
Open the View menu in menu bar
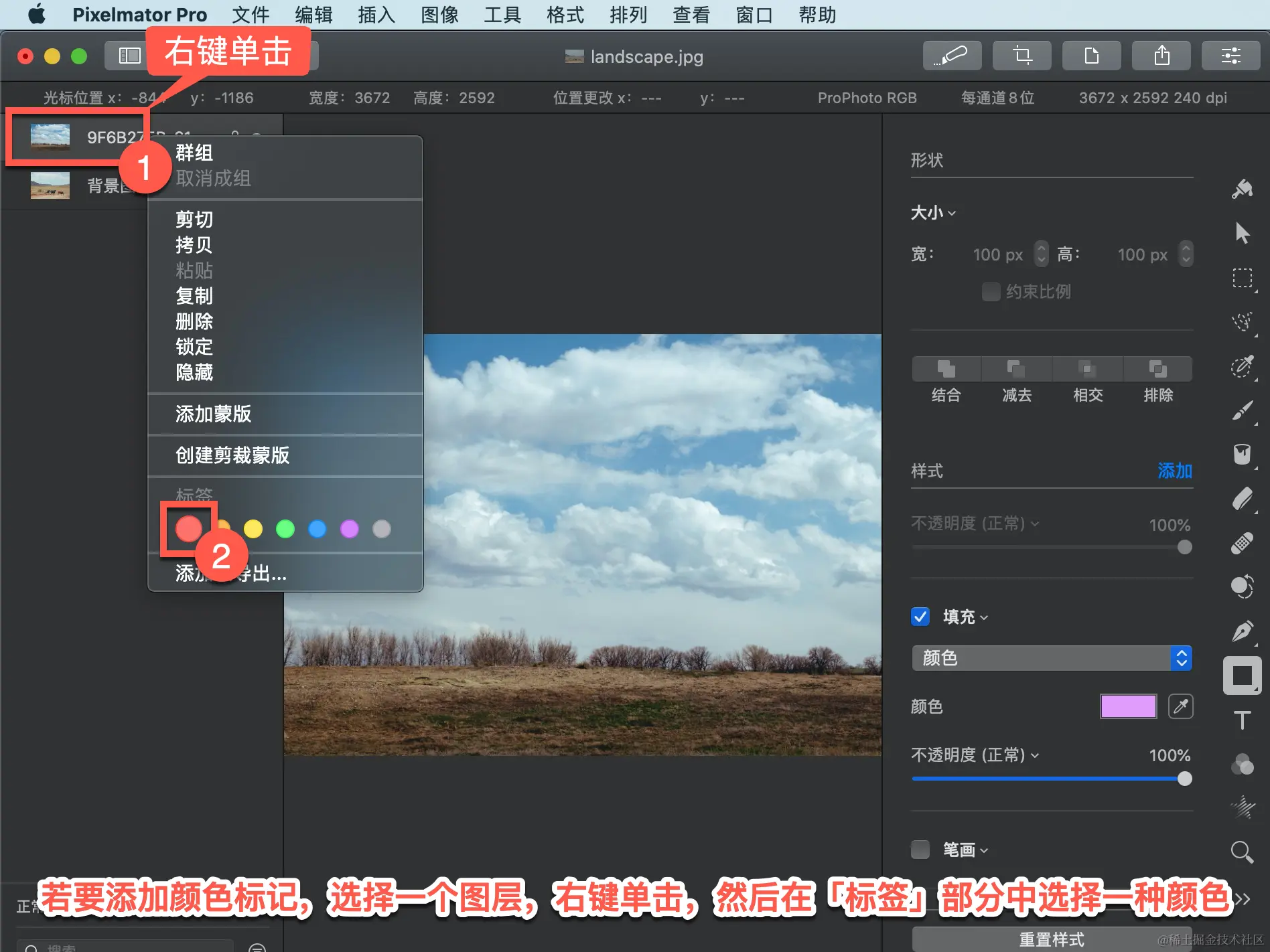(691, 15)
